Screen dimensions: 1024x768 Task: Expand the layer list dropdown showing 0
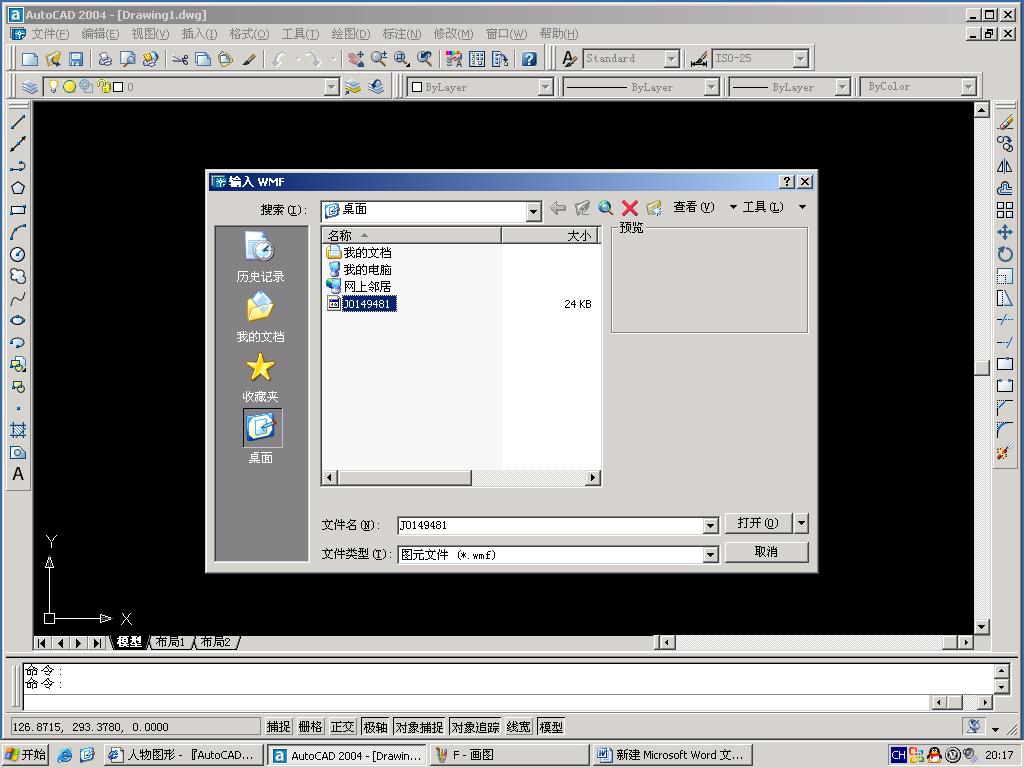coord(332,87)
